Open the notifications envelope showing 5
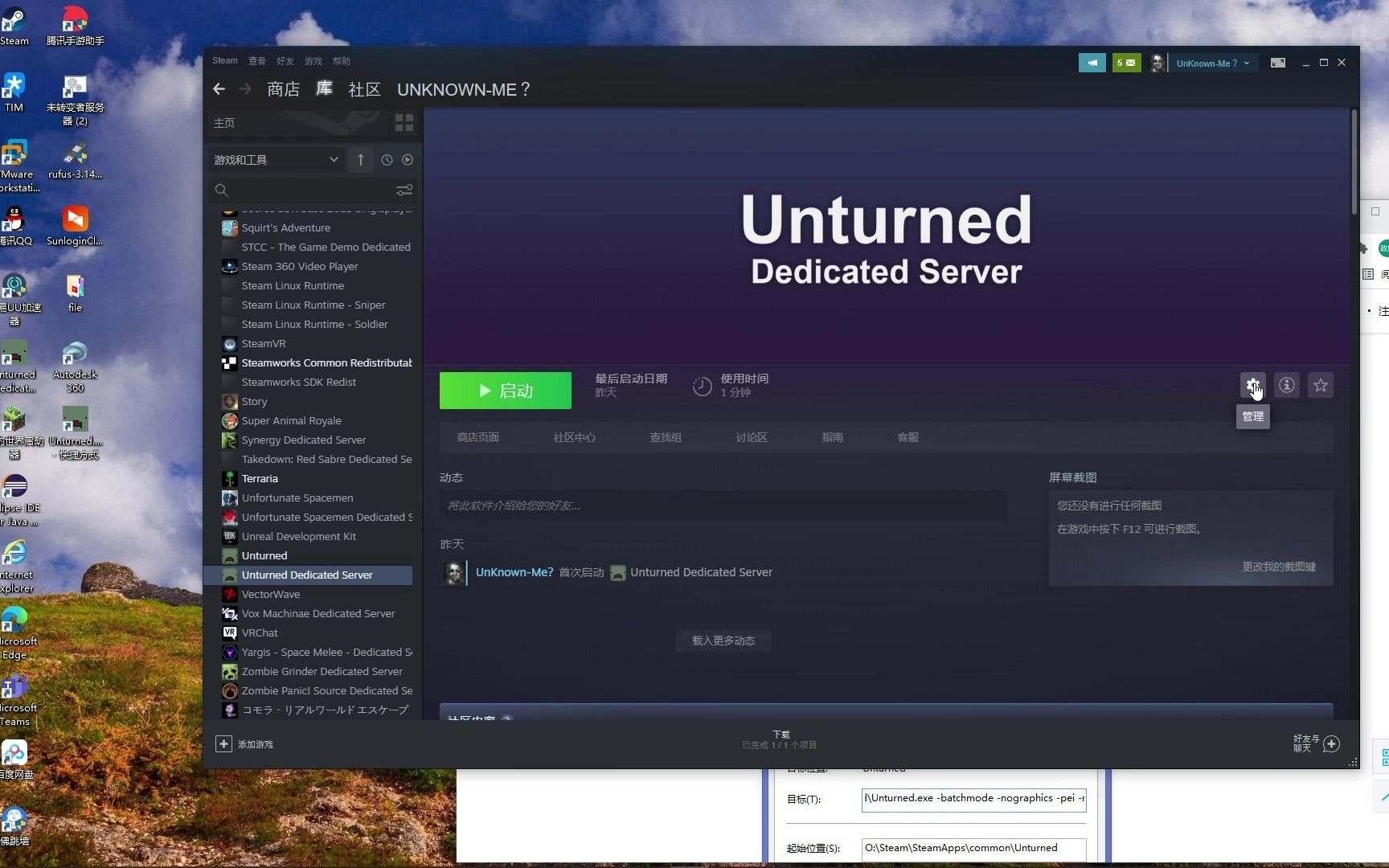The width and height of the screenshot is (1389, 868). pyautogui.click(x=1127, y=63)
